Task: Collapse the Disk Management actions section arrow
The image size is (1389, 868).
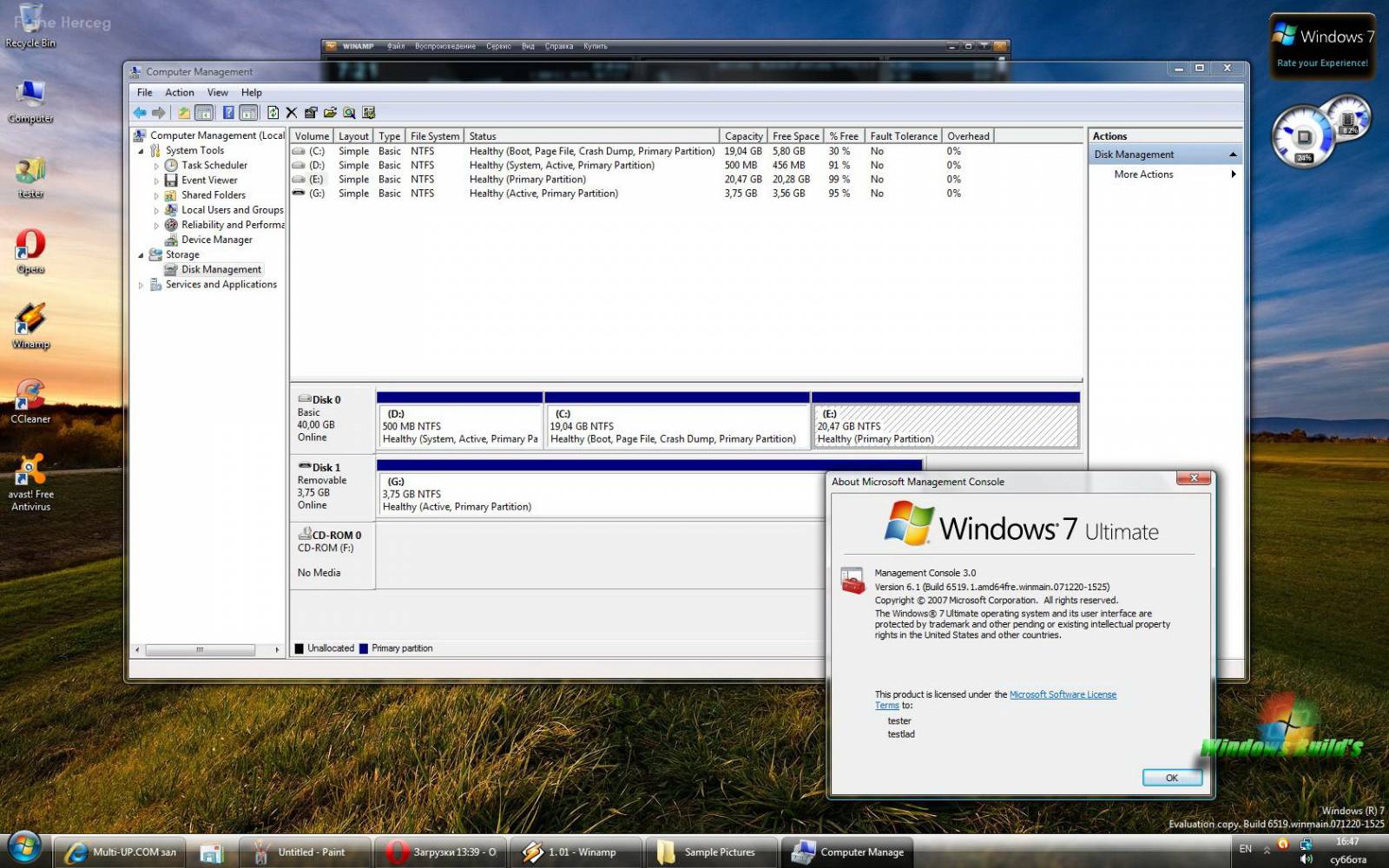Action: pyautogui.click(x=1233, y=155)
